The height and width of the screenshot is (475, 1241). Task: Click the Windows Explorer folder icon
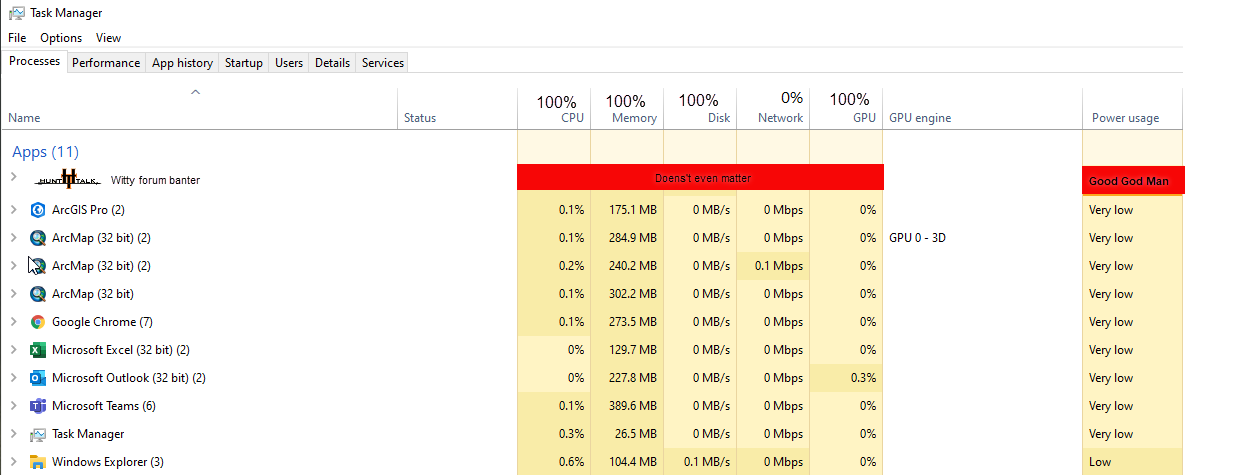click(x=38, y=462)
